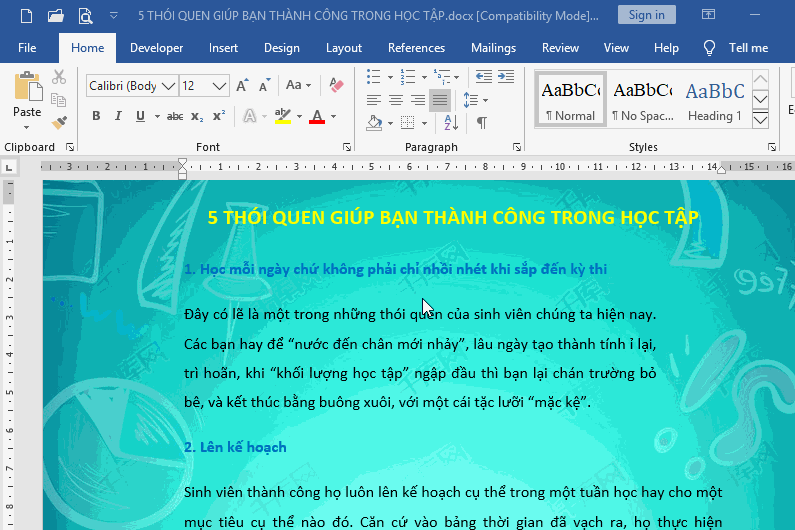
Task: Click the Sign in button
Action: [x=646, y=15]
